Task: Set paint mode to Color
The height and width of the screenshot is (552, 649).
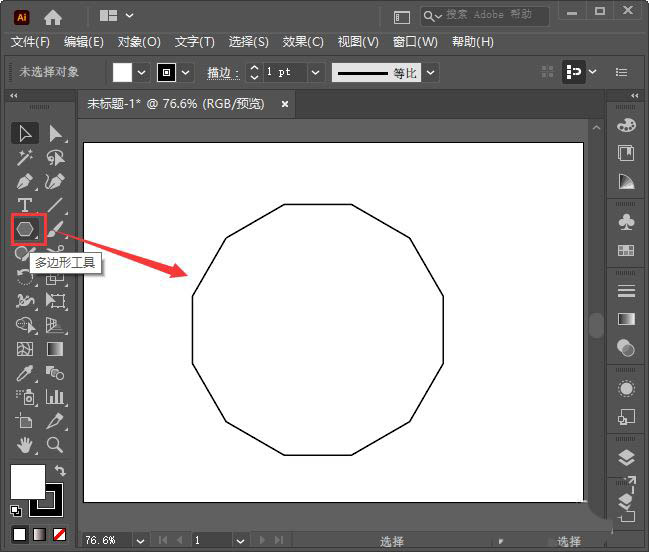Action: [x=19, y=534]
